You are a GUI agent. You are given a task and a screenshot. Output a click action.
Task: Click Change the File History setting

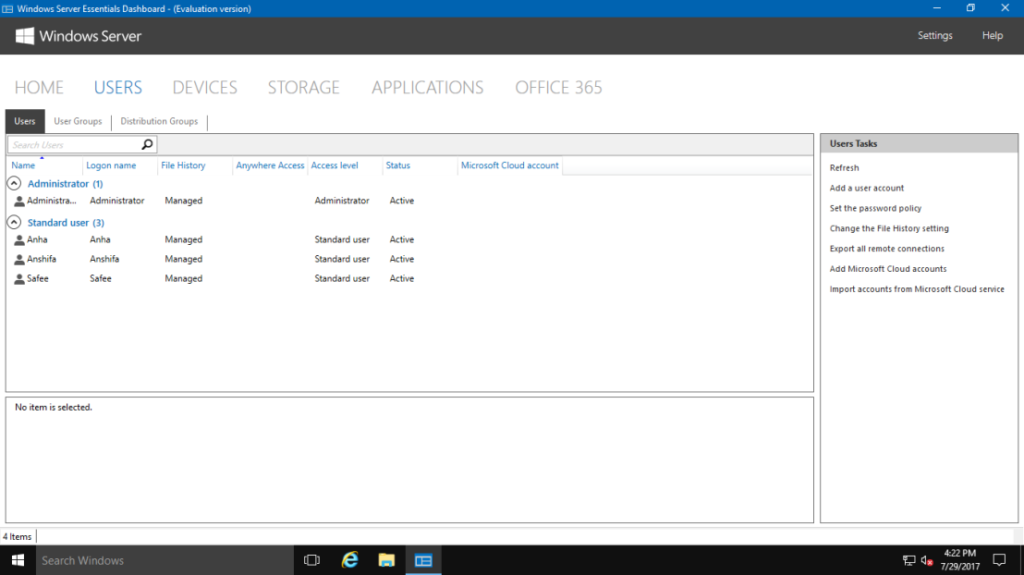pos(889,229)
